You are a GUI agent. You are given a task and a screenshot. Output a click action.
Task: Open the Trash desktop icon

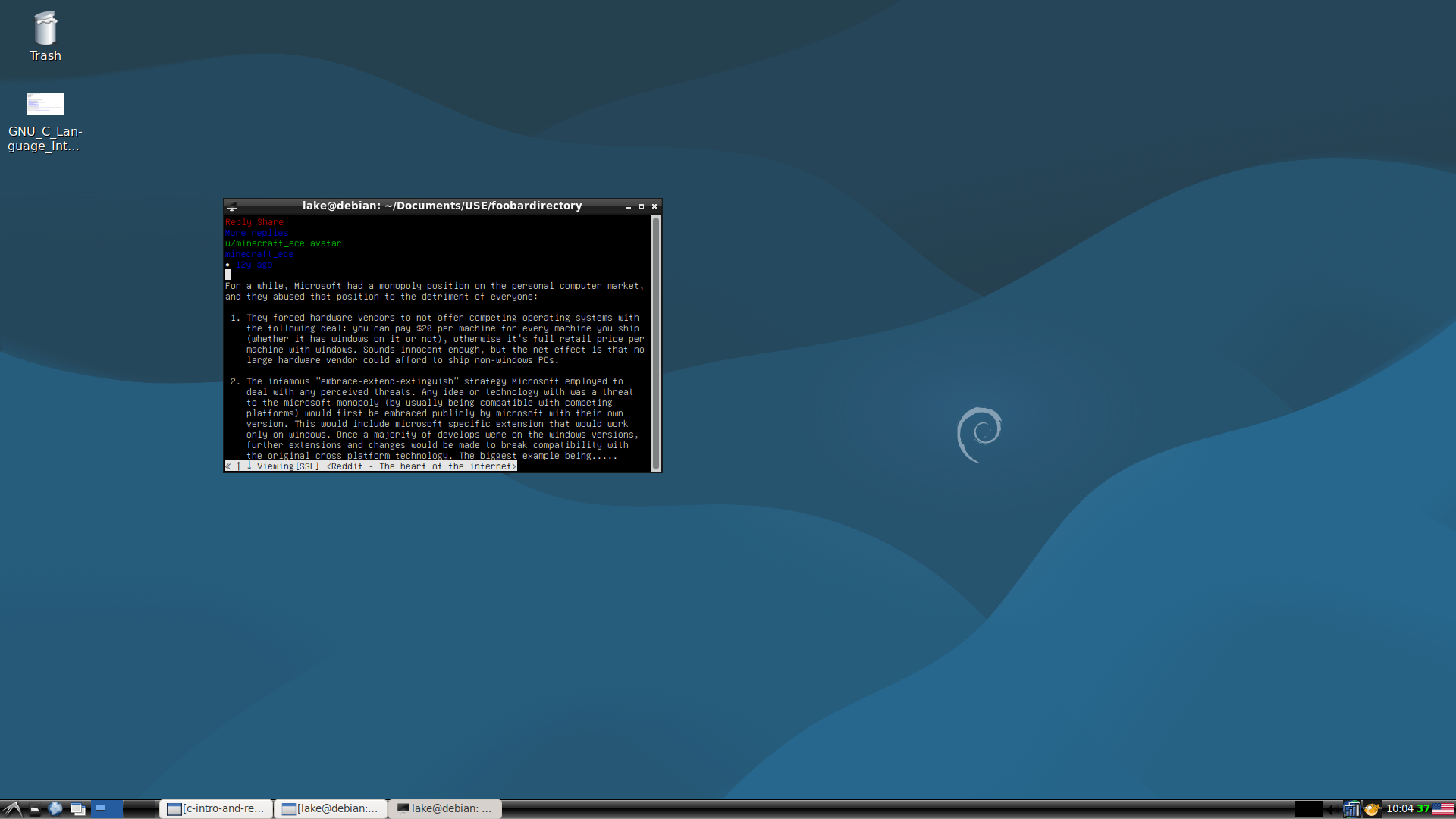(45, 36)
